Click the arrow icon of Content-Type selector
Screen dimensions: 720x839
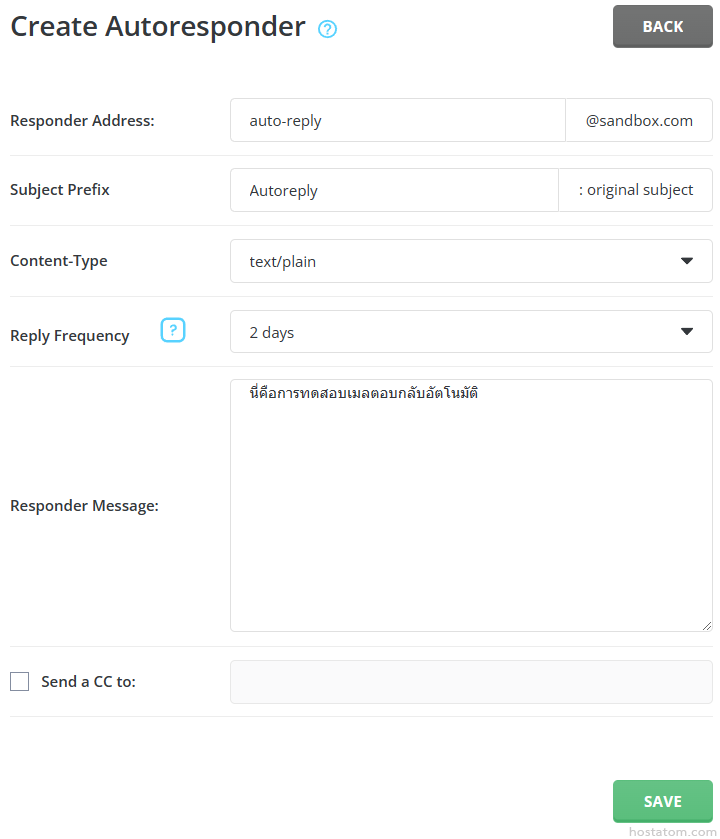click(x=686, y=261)
